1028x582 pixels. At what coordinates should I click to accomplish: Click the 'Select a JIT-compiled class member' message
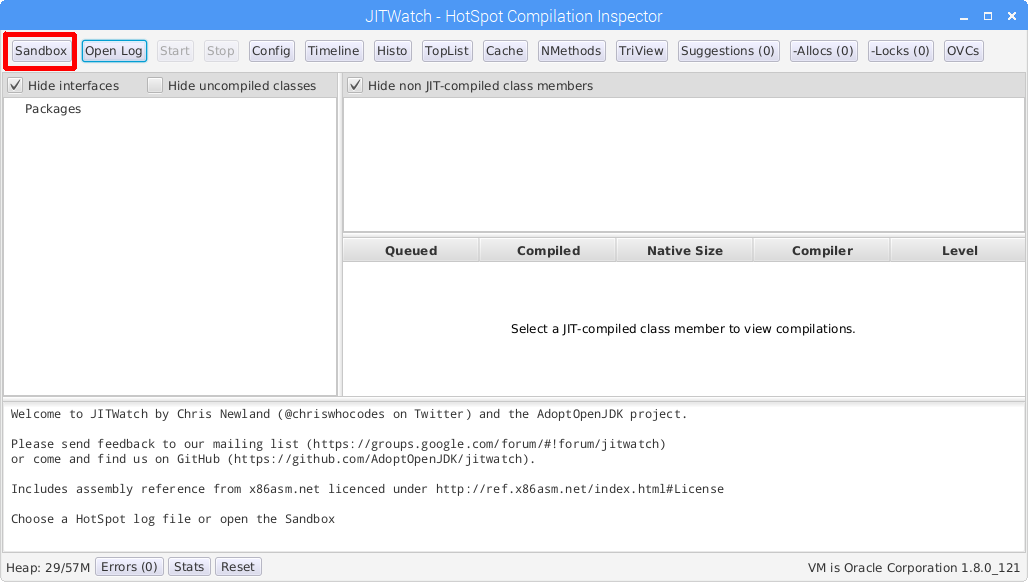(683, 329)
